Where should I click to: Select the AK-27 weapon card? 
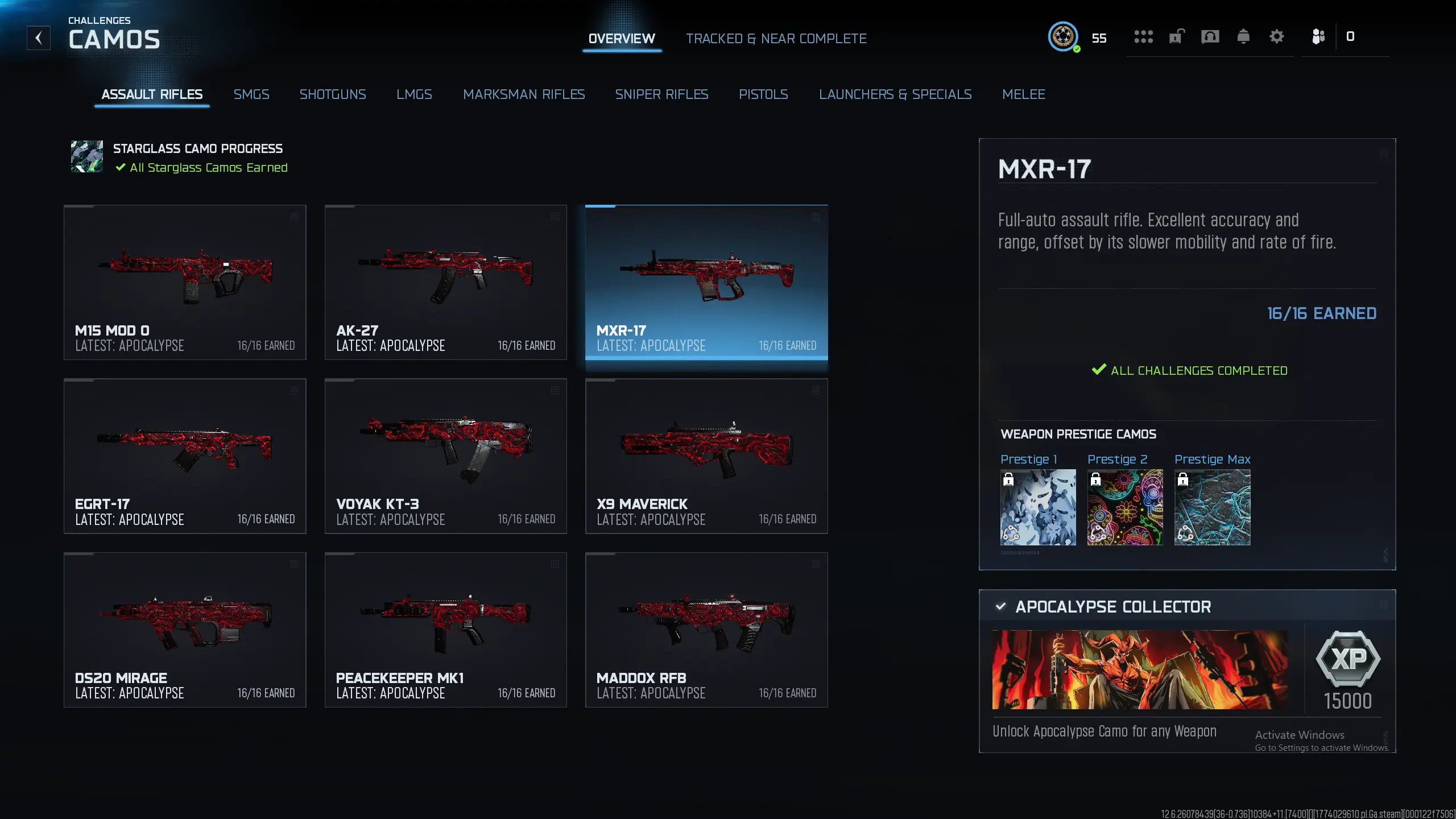tap(446, 282)
